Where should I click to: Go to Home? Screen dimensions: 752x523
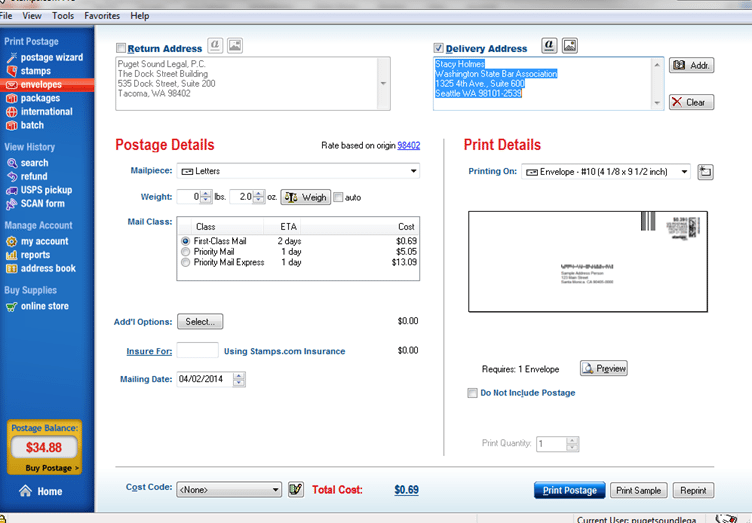(x=41, y=491)
